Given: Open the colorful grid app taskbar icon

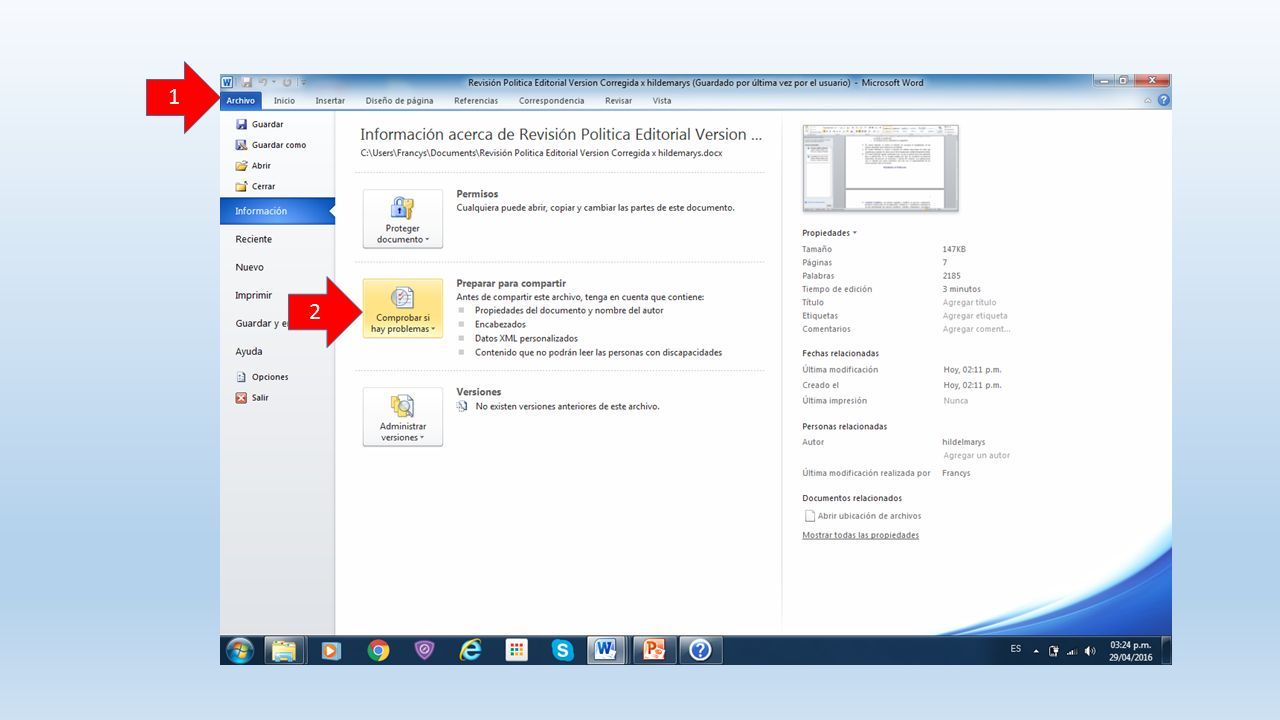Looking at the screenshot, I should pyautogui.click(x=516, y=651).
